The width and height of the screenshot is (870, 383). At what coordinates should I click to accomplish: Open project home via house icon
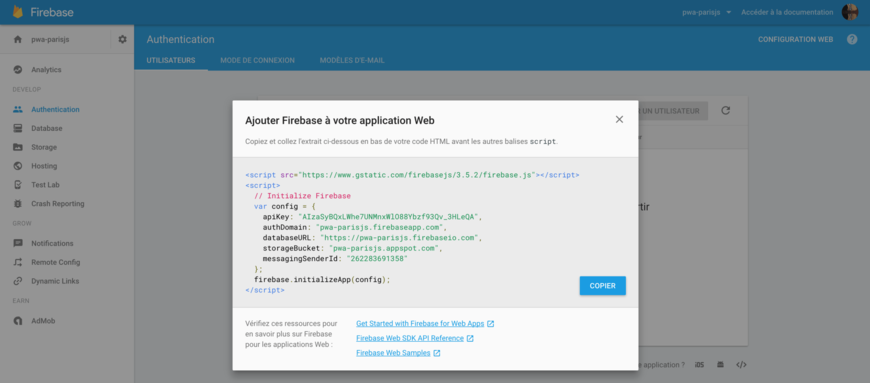(18, 39)
